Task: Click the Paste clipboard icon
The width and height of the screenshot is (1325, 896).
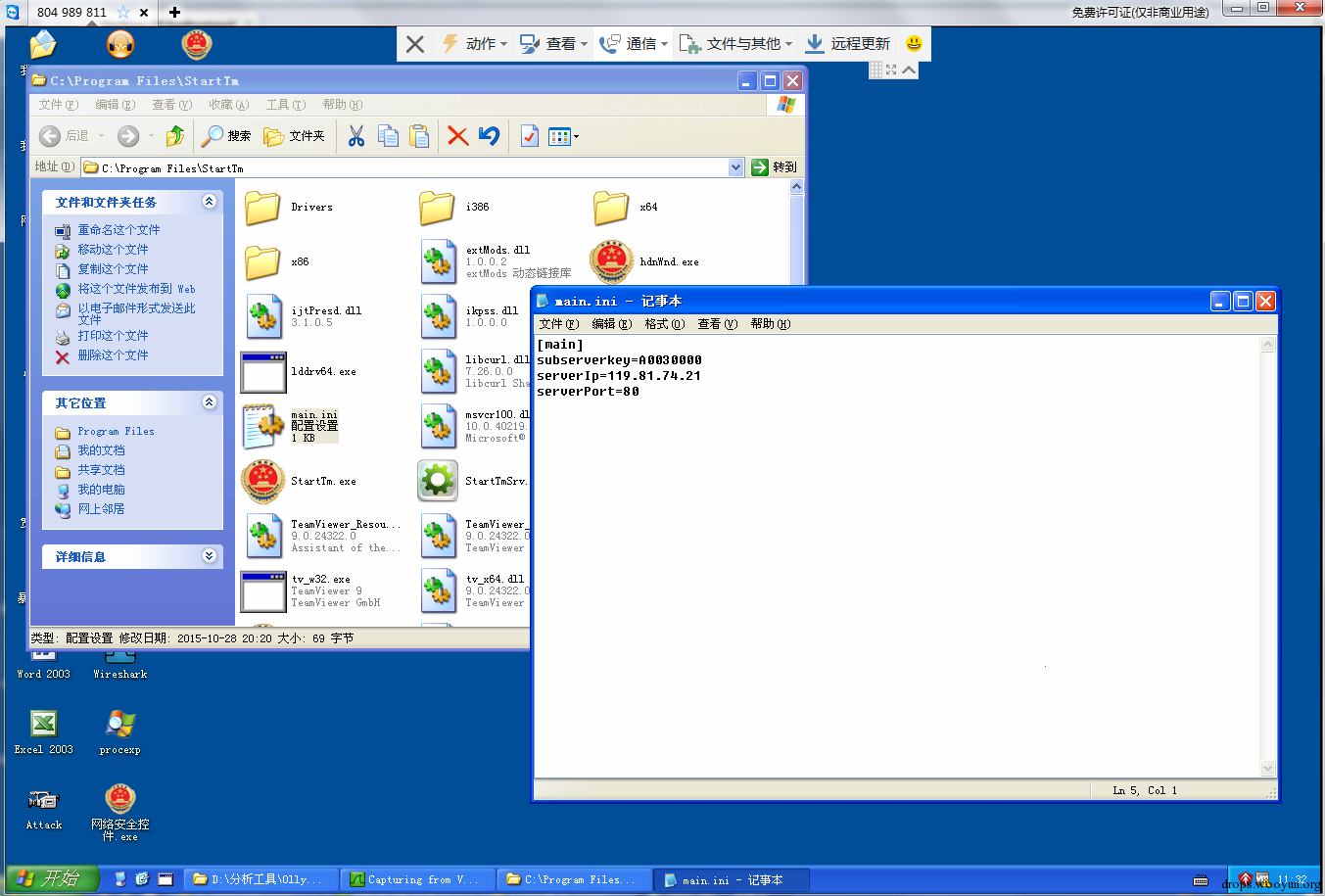Action: pyautogui.click(x=419, y=136)
